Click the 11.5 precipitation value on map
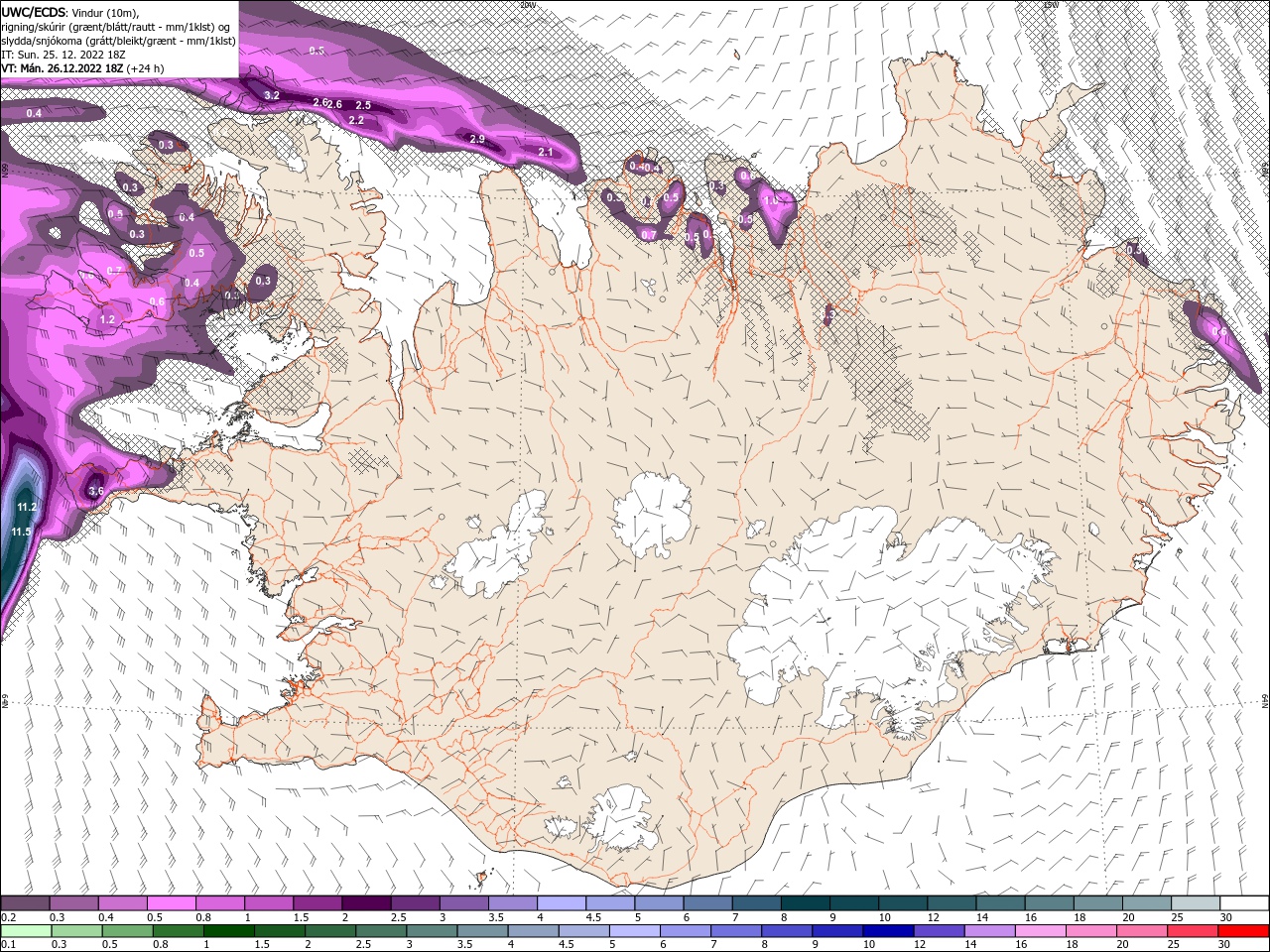Screen dimensions: 1270x952 (x=21, y=533)
